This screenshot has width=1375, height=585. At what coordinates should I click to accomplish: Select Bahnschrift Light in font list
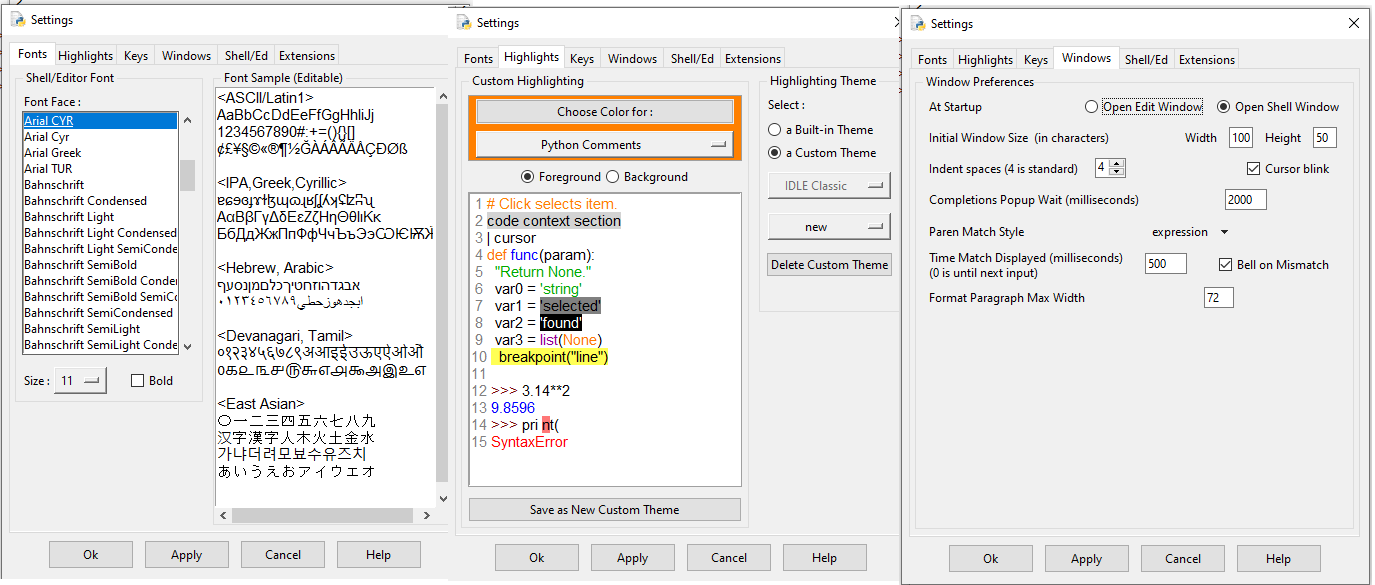pyautogui.click(x=69, y=217)
